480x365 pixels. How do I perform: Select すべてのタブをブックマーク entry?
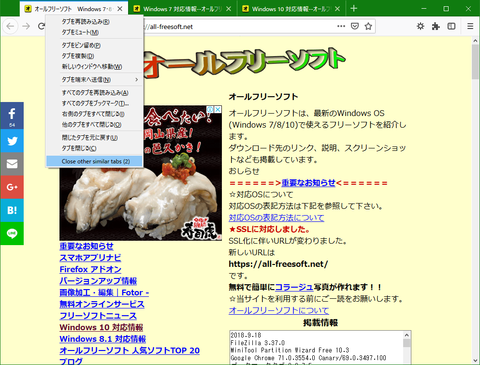click(x=94, y=103)
